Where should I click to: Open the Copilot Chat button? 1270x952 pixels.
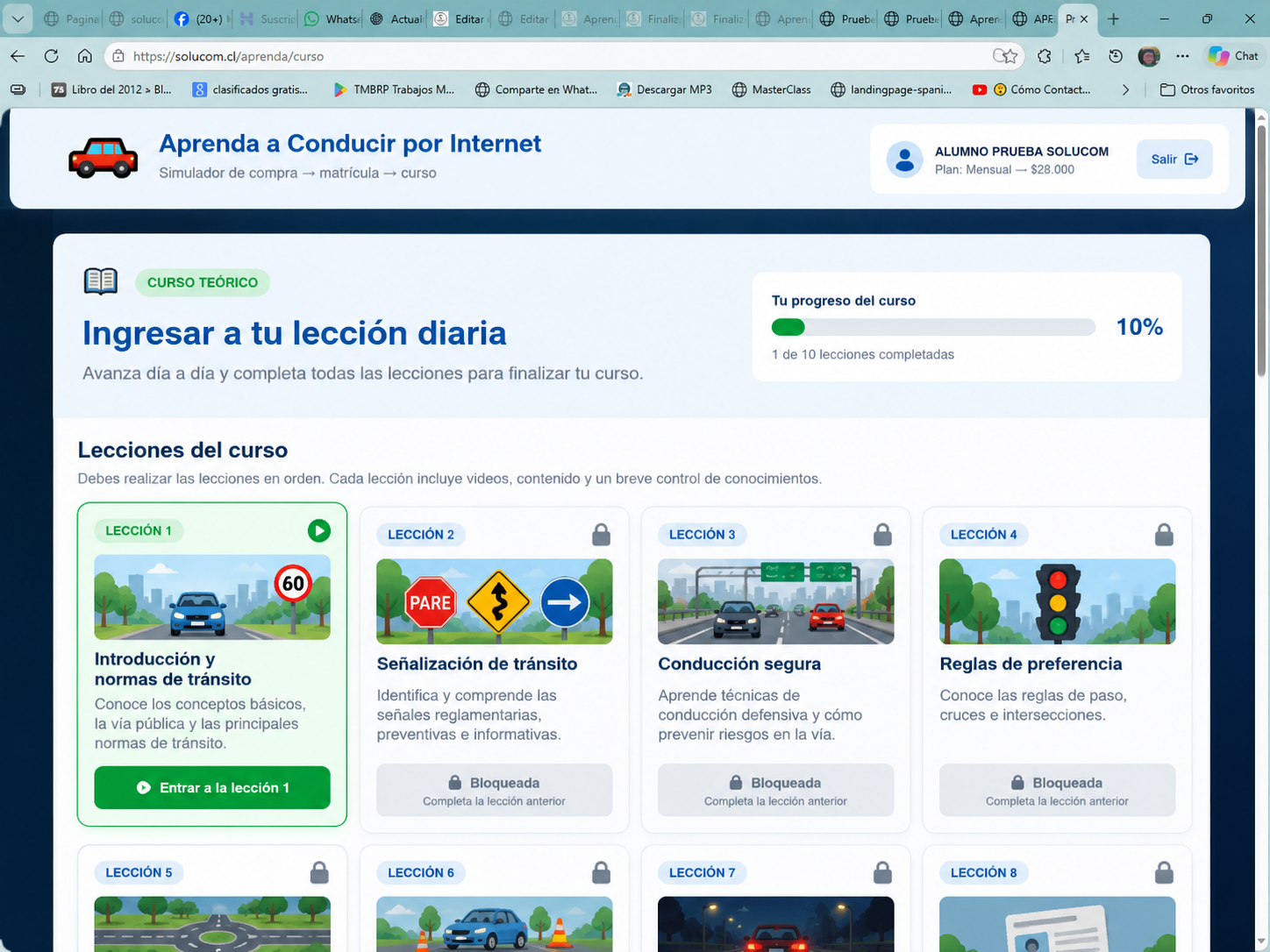(x=1233, y=56)
